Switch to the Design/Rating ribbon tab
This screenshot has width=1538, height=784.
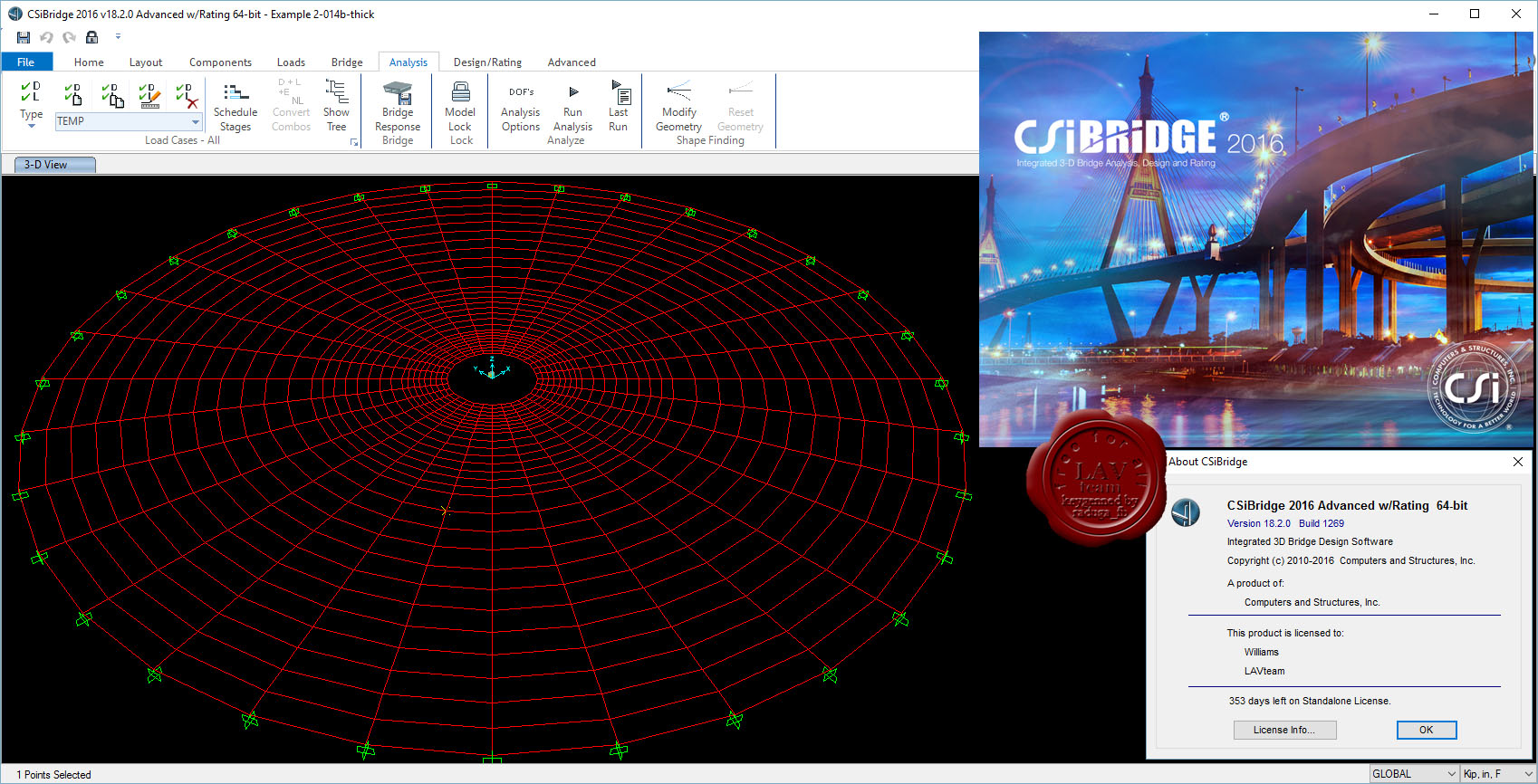[487, 62]
